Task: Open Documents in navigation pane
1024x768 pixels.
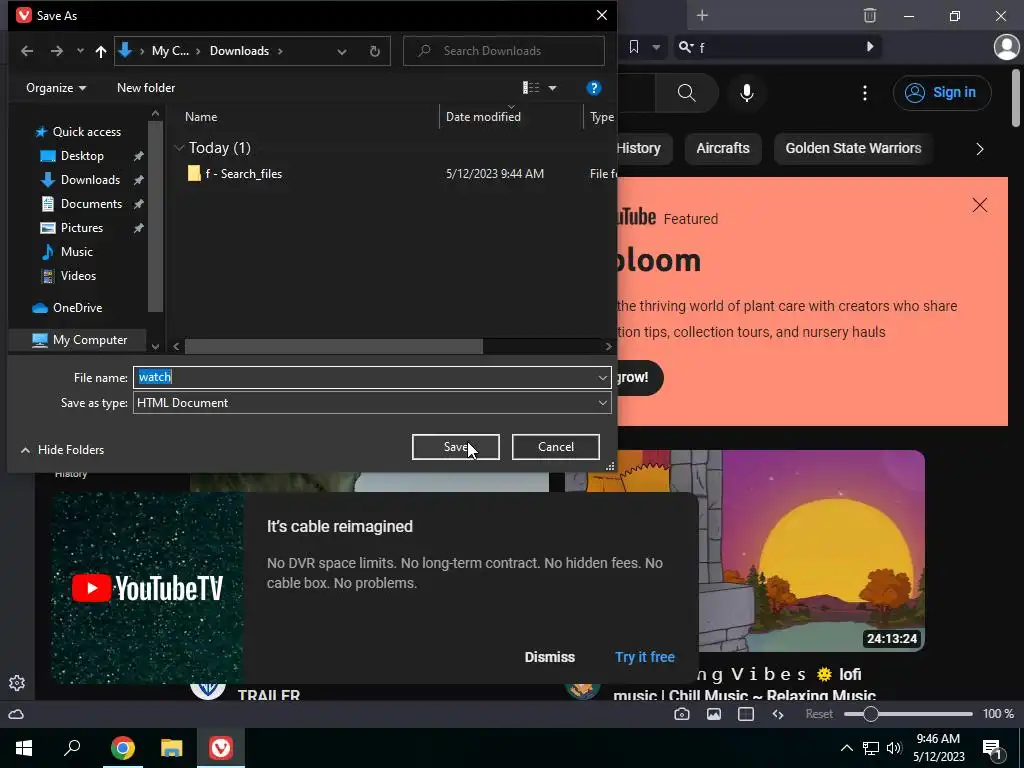Action: [91, 204]
